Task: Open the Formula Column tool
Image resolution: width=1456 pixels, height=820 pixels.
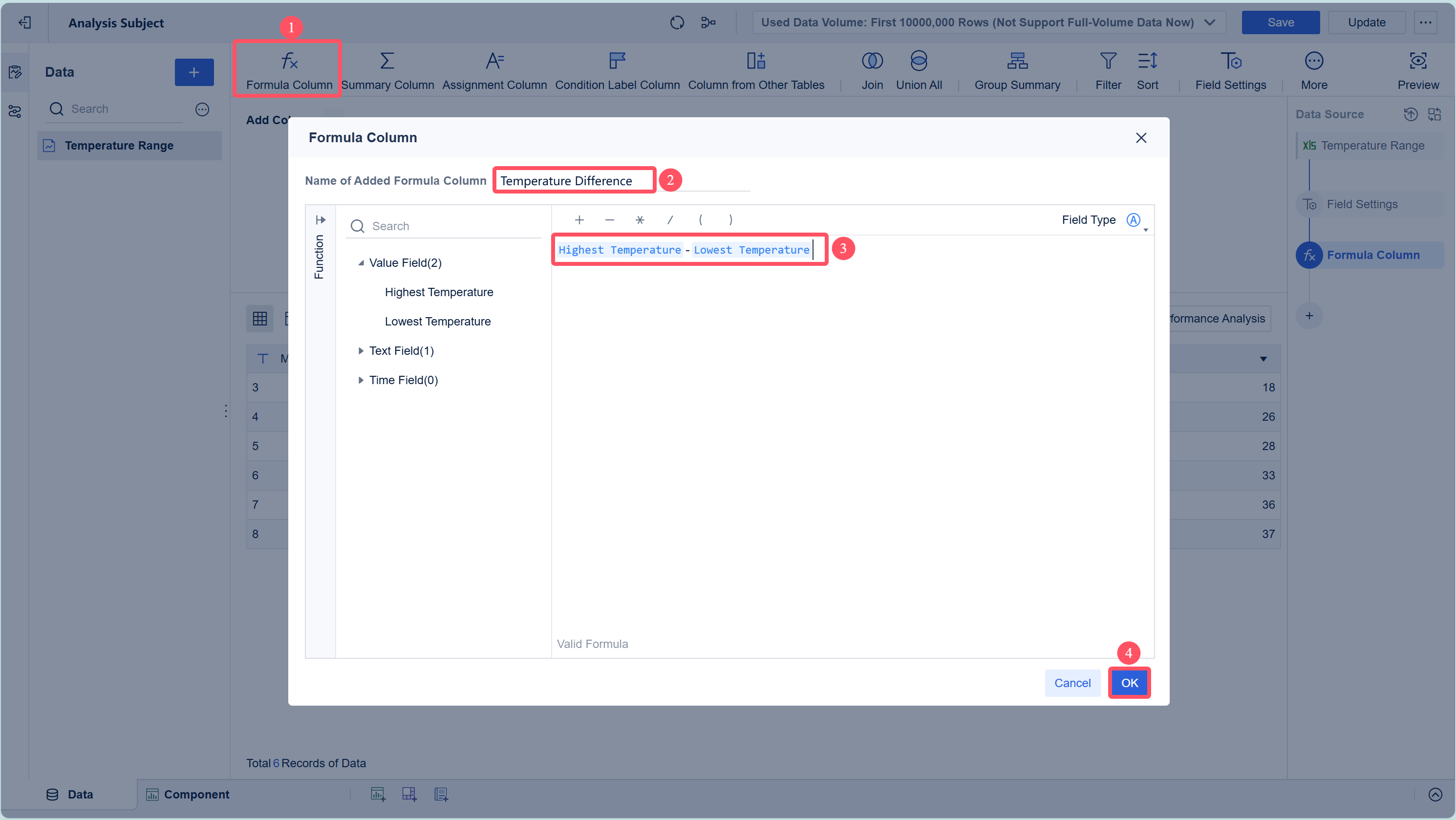Action: click(x=289, y=70)
